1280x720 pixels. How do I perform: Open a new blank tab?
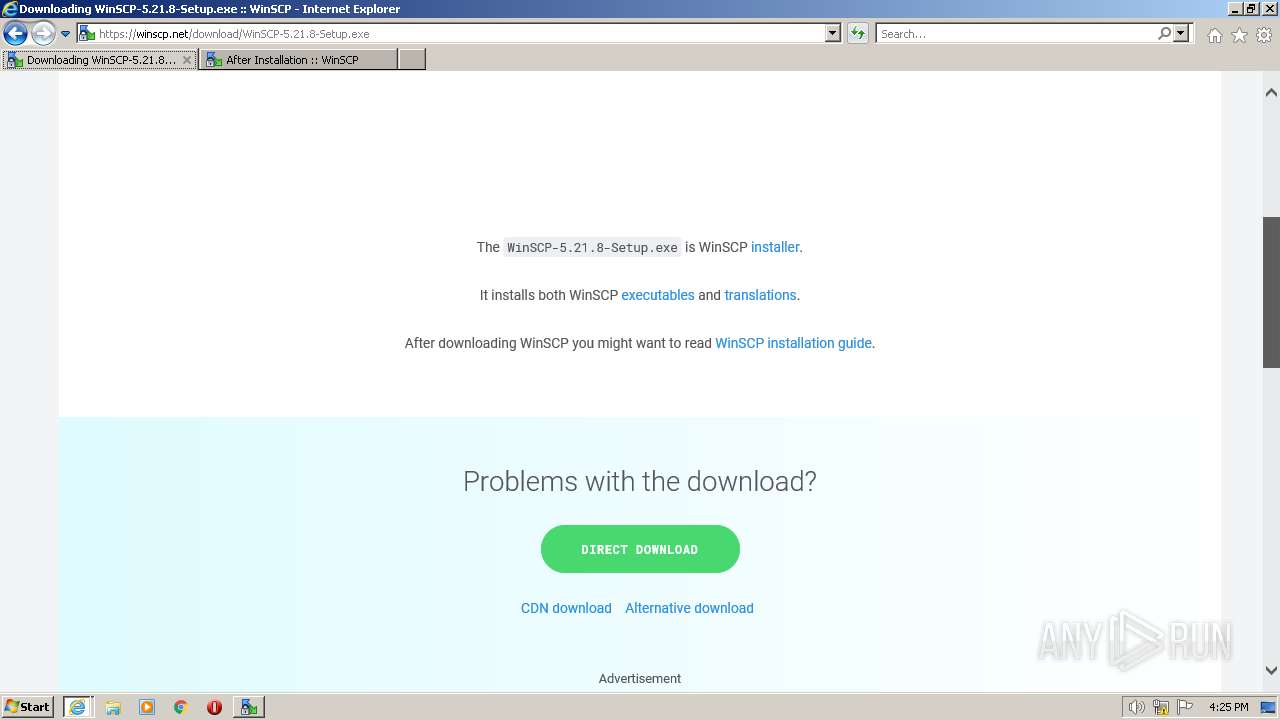click(412, 60)
